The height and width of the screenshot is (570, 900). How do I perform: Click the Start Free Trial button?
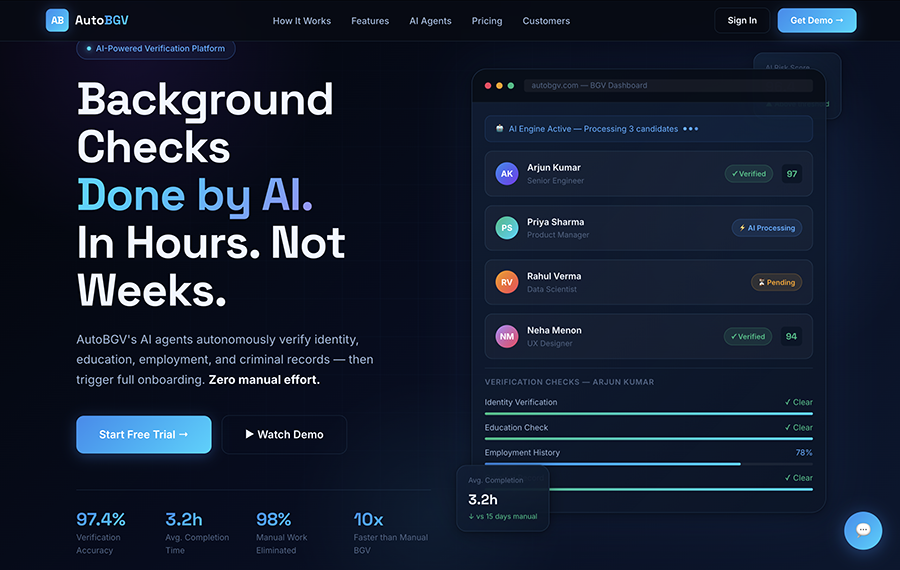pyautogui.click(x=143, y=435)
